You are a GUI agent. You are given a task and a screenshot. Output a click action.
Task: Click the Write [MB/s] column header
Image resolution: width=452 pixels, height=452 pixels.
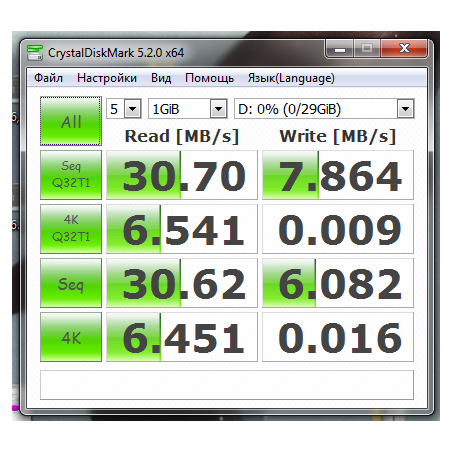(x=338, y=136)
